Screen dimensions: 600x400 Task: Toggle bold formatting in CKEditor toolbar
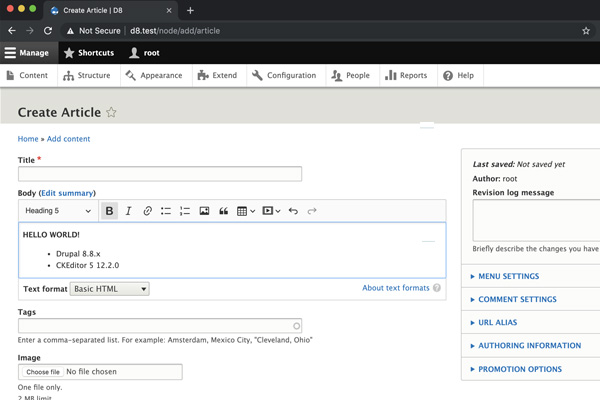pos(109,211)
